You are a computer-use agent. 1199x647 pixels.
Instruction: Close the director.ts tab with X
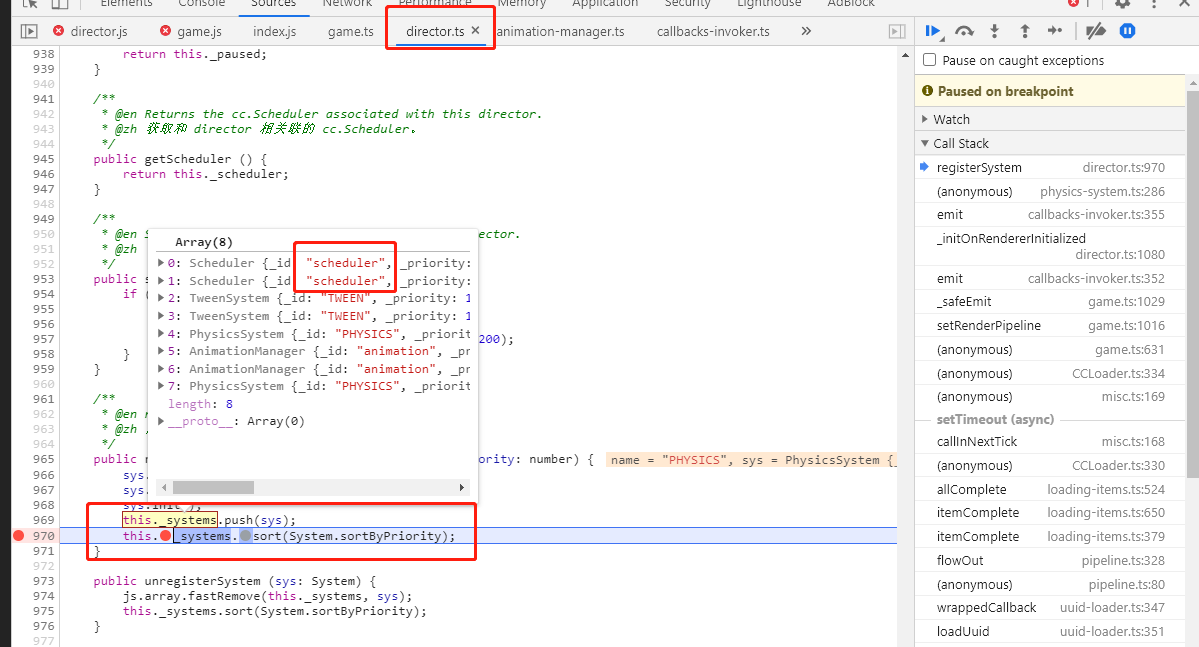476,31
